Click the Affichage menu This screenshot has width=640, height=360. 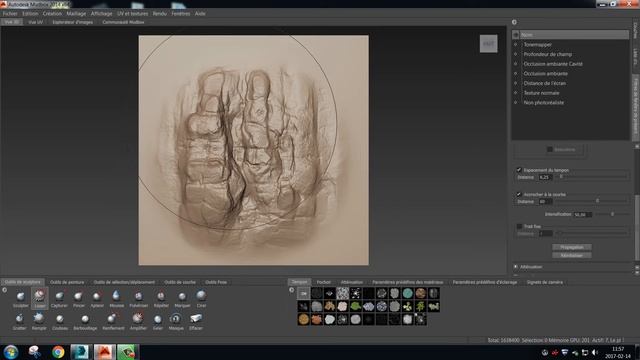[x=101, y=13]
